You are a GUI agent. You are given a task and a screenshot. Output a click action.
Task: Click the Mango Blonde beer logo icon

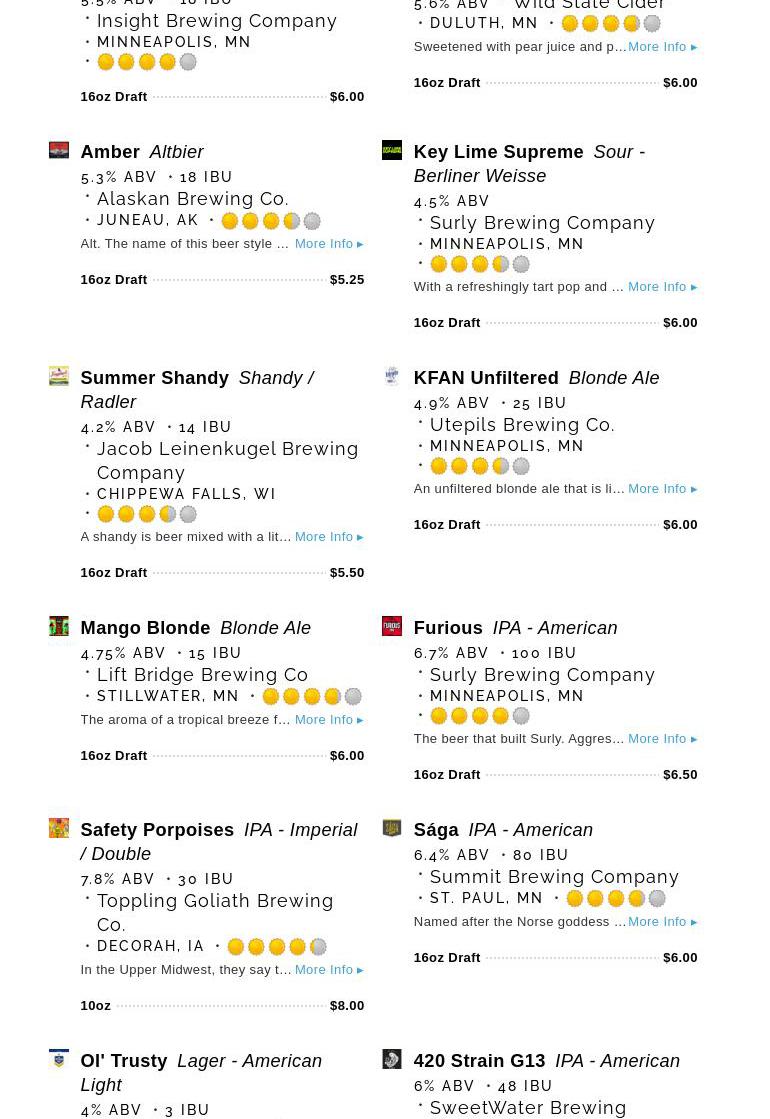(x=59, y=626)
